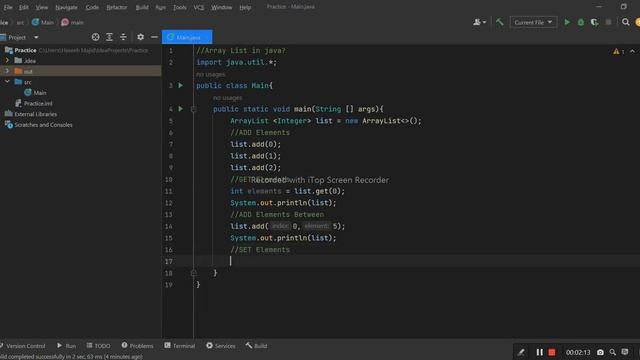Click line number 17 in the gutter
The height and width of the screenshot is (360, 640).
pyautogui.click(x=169, y=261)
